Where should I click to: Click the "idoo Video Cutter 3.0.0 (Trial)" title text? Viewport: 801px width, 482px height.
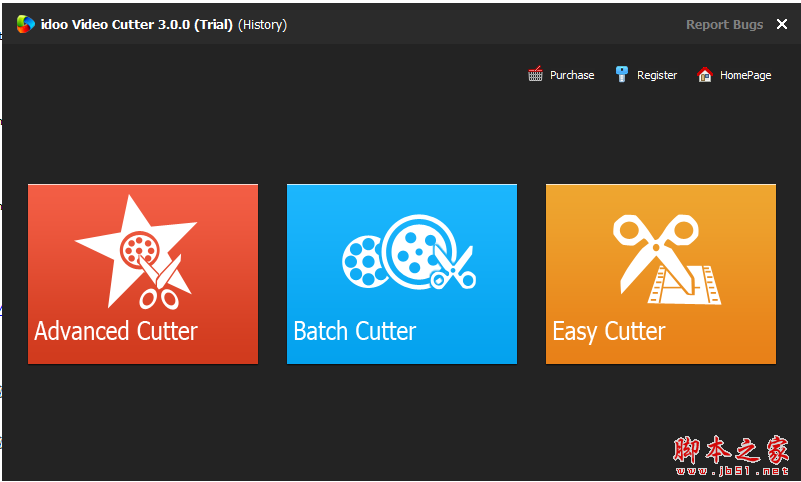click(x=137, y=25)
